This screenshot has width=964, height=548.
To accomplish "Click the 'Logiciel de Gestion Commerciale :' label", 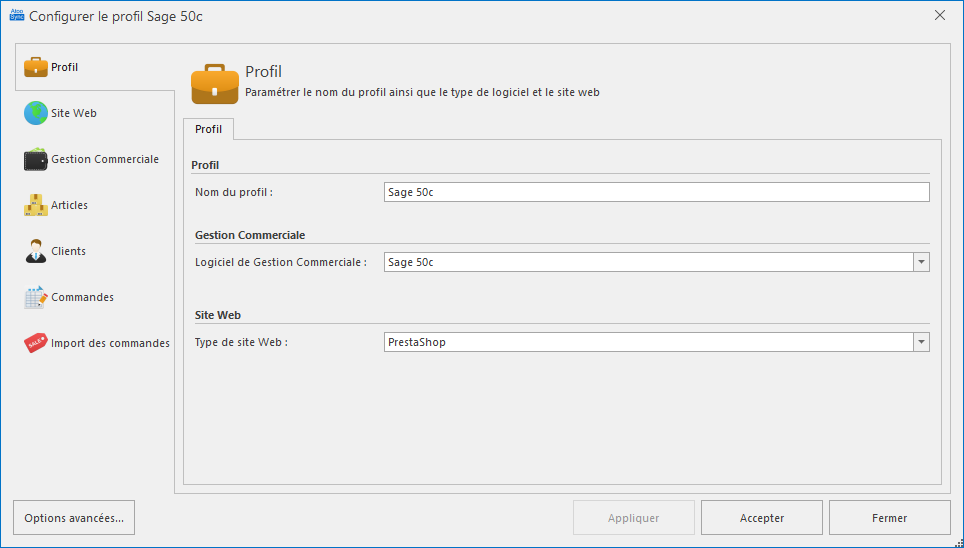I will [x=281, y=263].
